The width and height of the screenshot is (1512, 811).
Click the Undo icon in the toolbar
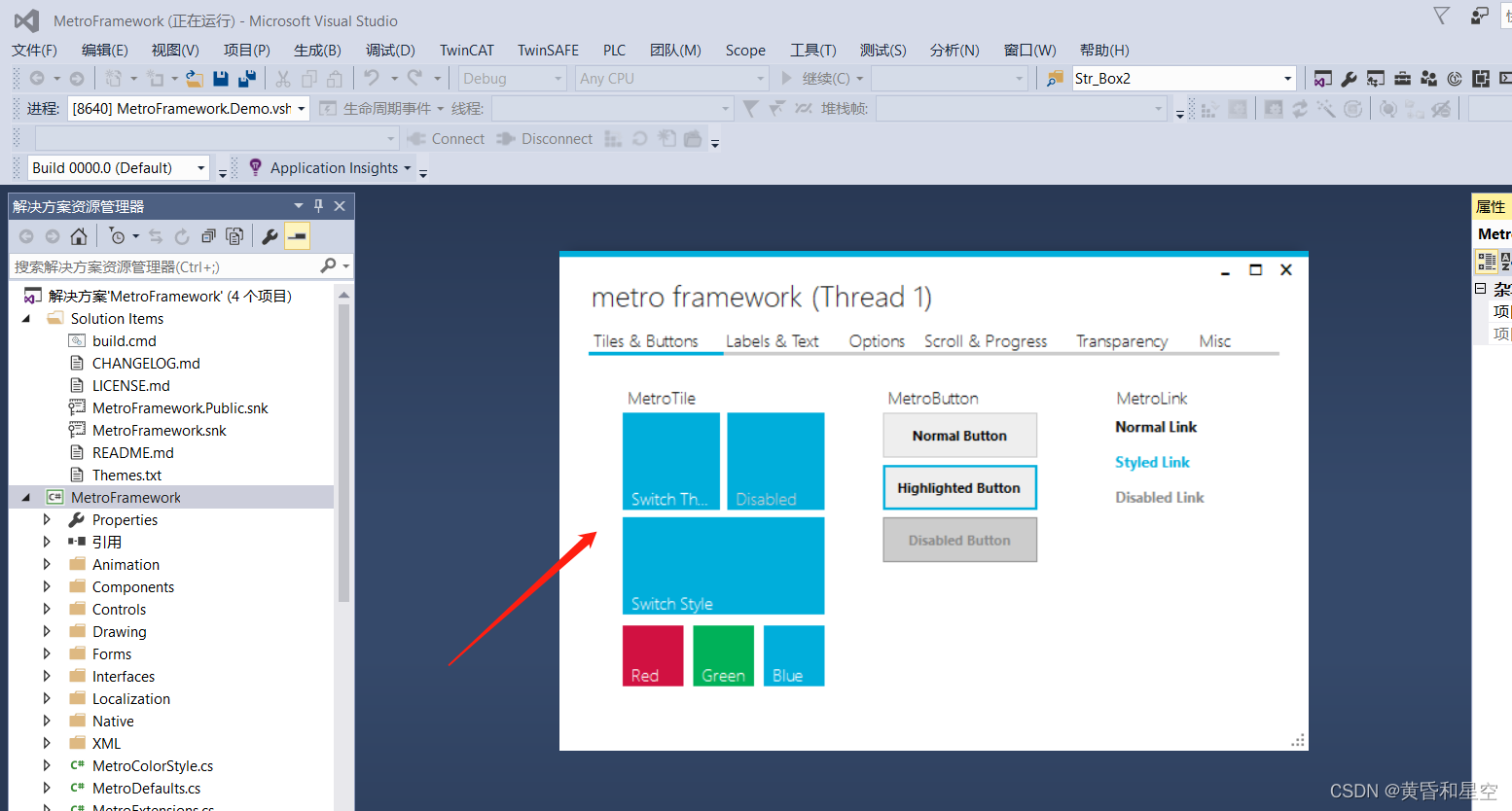point(373,79)
